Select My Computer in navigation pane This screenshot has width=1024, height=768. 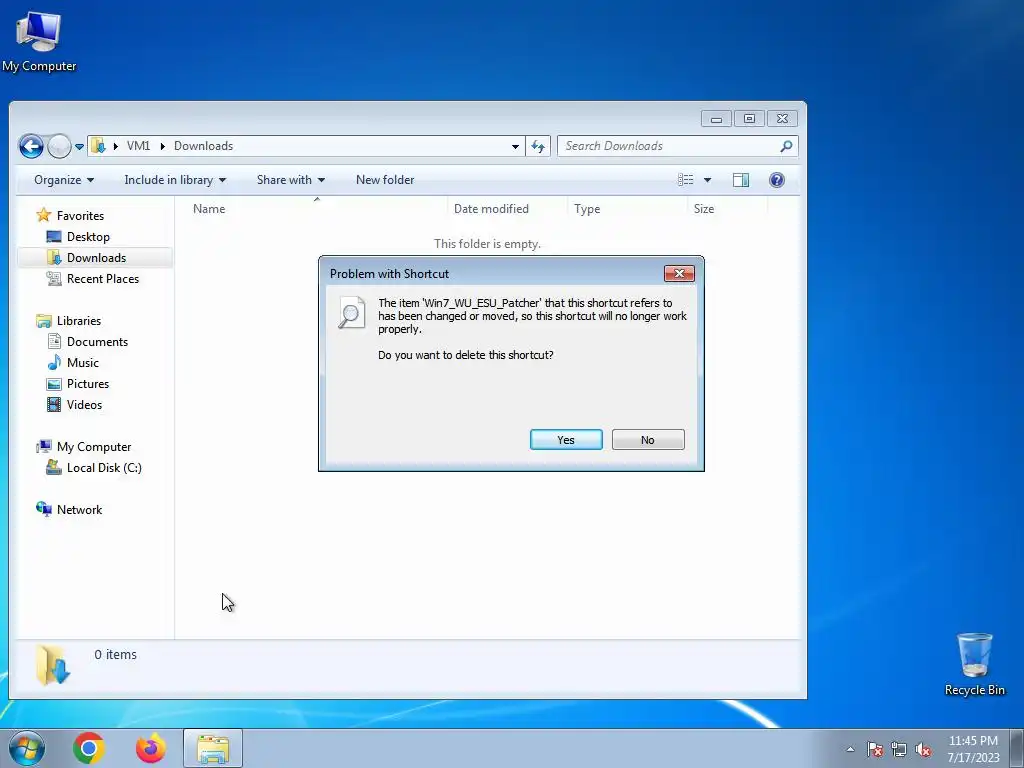tap(93, 447)
